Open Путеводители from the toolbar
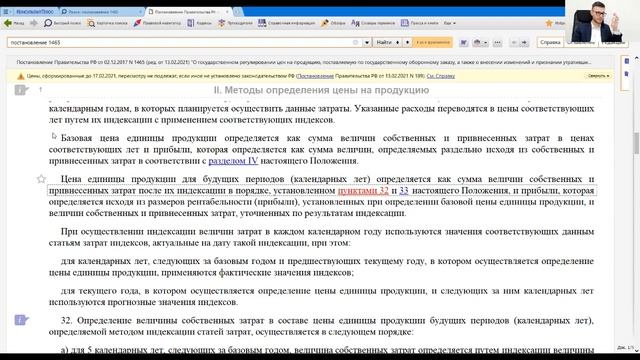The height and width of the screenshot is (360, 640). click(235, 23)
